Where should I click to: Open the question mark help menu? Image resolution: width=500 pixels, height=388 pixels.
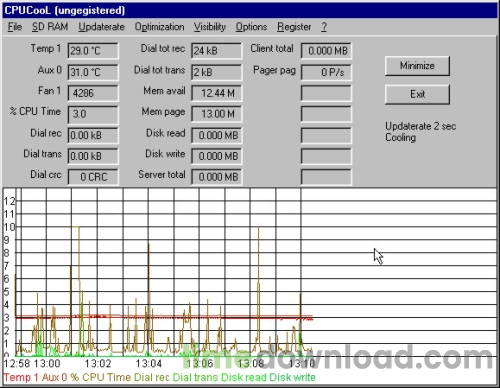[324, 27]
